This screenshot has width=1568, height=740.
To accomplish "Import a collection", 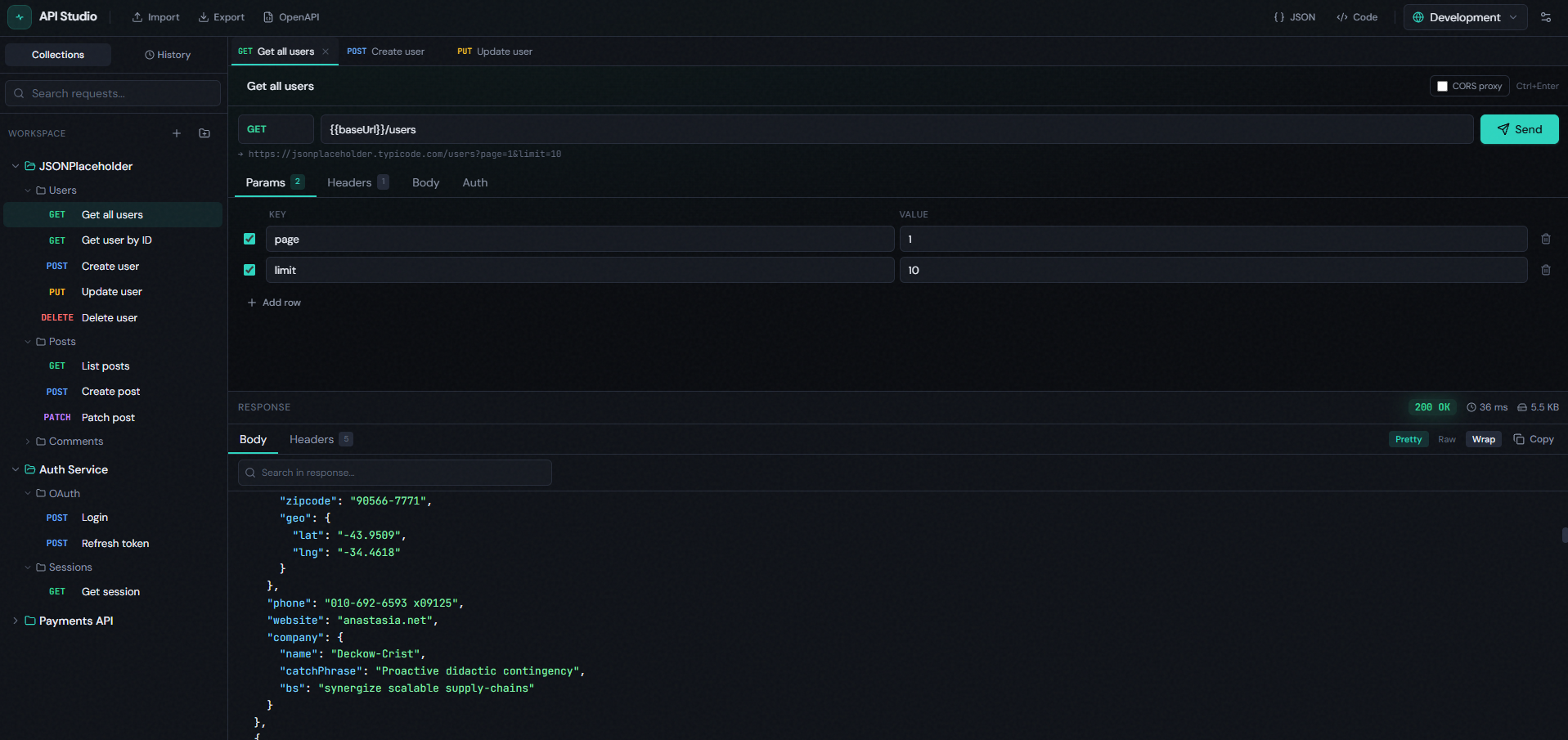I will point(155,17).
